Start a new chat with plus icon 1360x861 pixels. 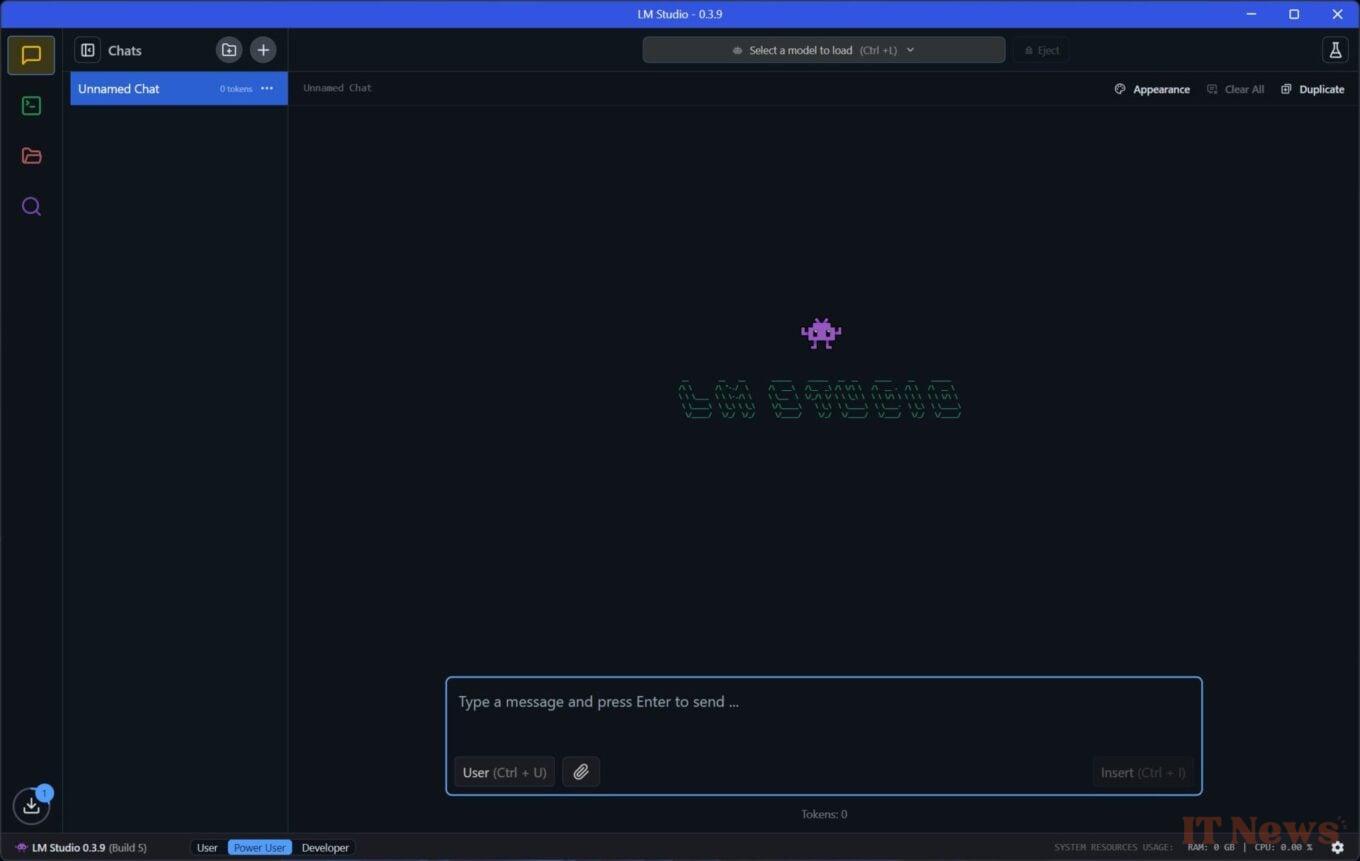[263, 50]
